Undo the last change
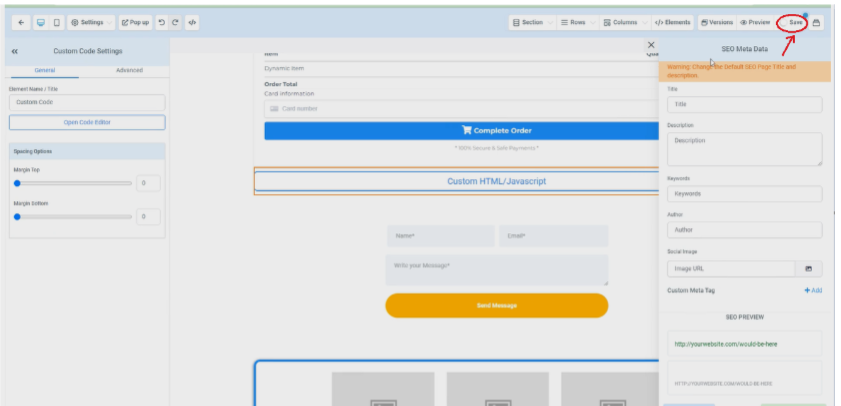This screenshot has height=406, width=841. (162, 22)
